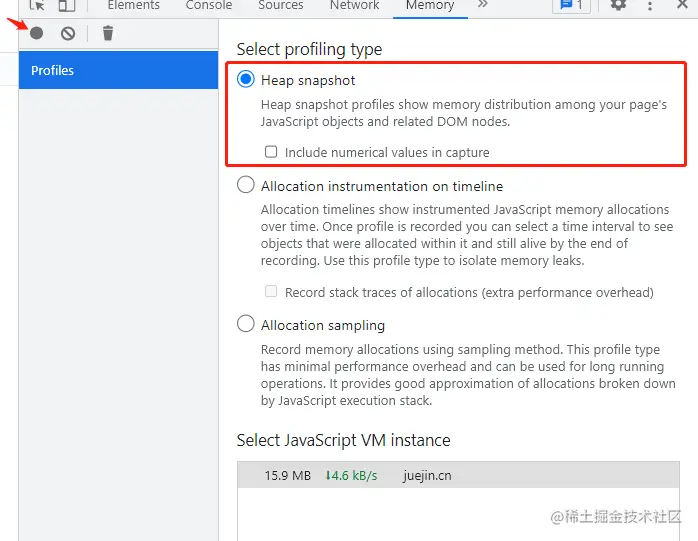Viewport: 698px width, 541px height.
Task: Choose Allocation instrumentation on timeline radio
Action: click(x=246, y=184)
